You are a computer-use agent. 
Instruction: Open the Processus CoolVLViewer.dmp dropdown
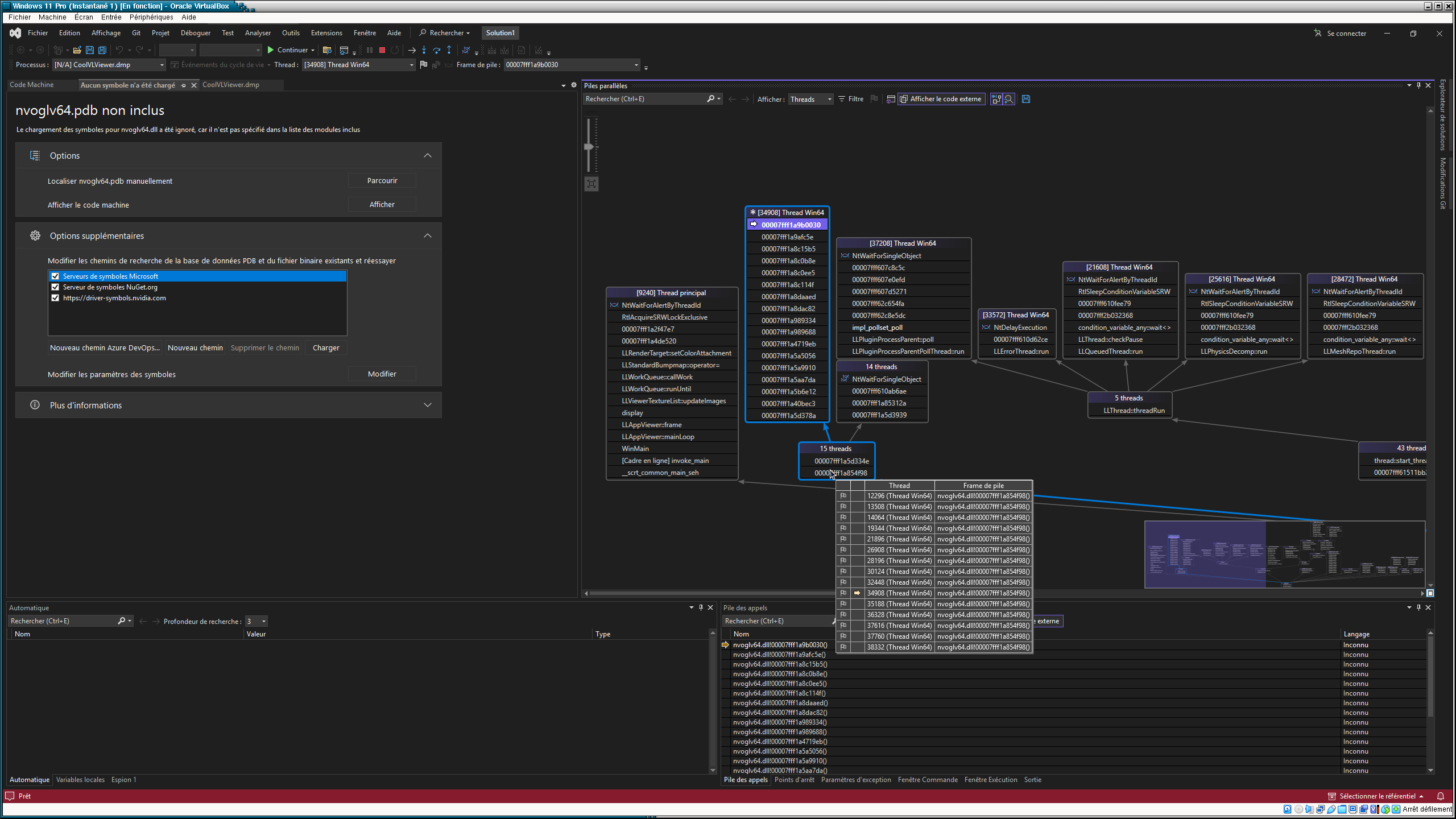click(109, 65)
